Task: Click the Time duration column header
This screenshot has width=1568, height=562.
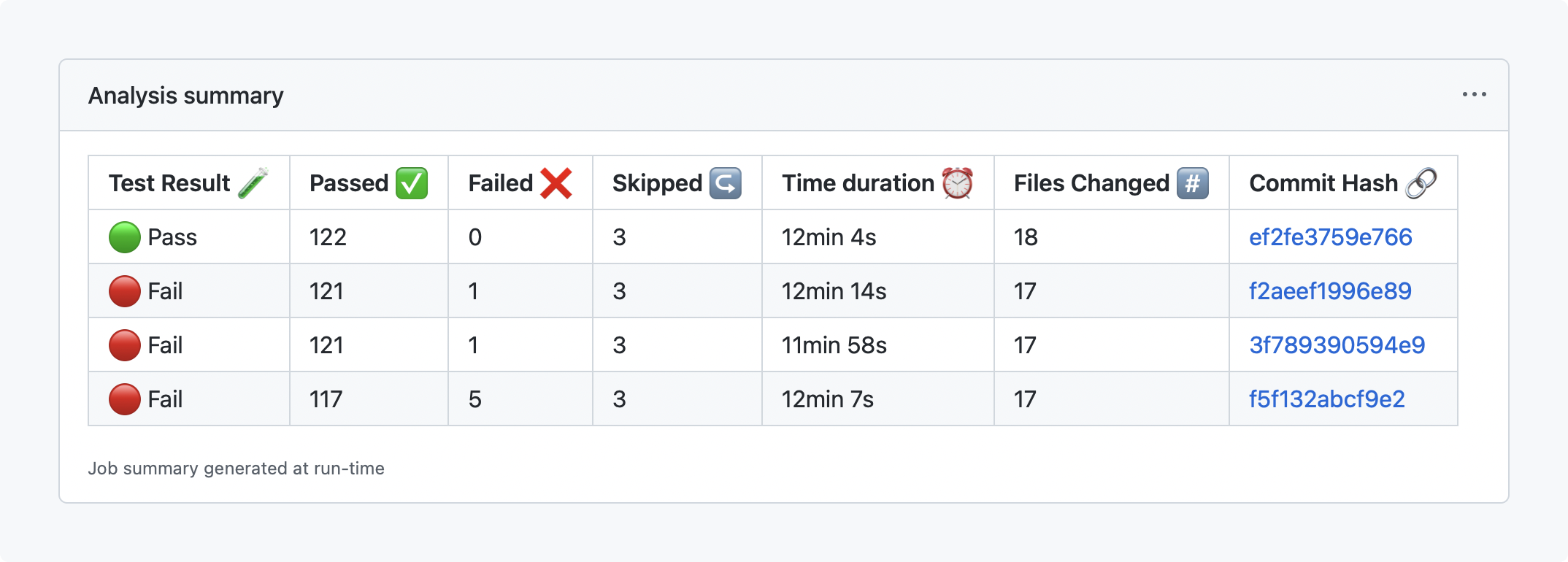Action: [858, 183]
